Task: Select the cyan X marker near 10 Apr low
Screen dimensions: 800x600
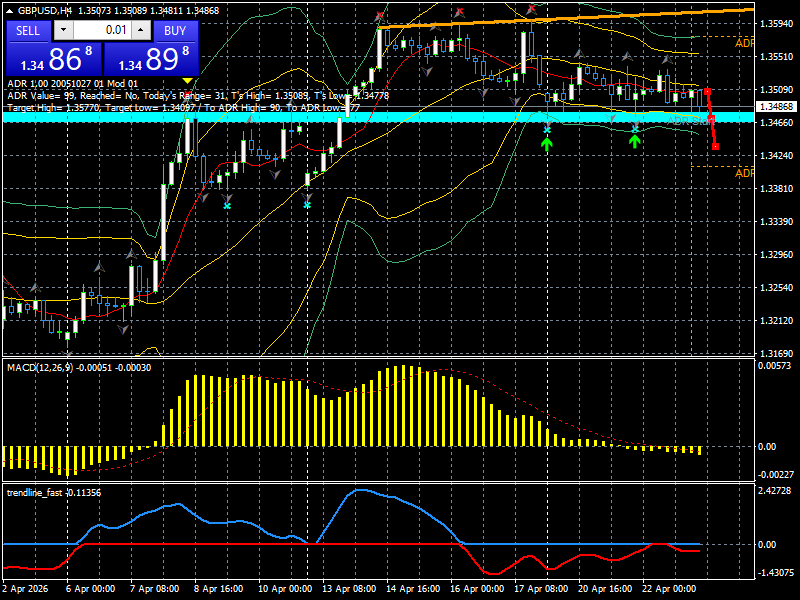Action: click(307, 205)
